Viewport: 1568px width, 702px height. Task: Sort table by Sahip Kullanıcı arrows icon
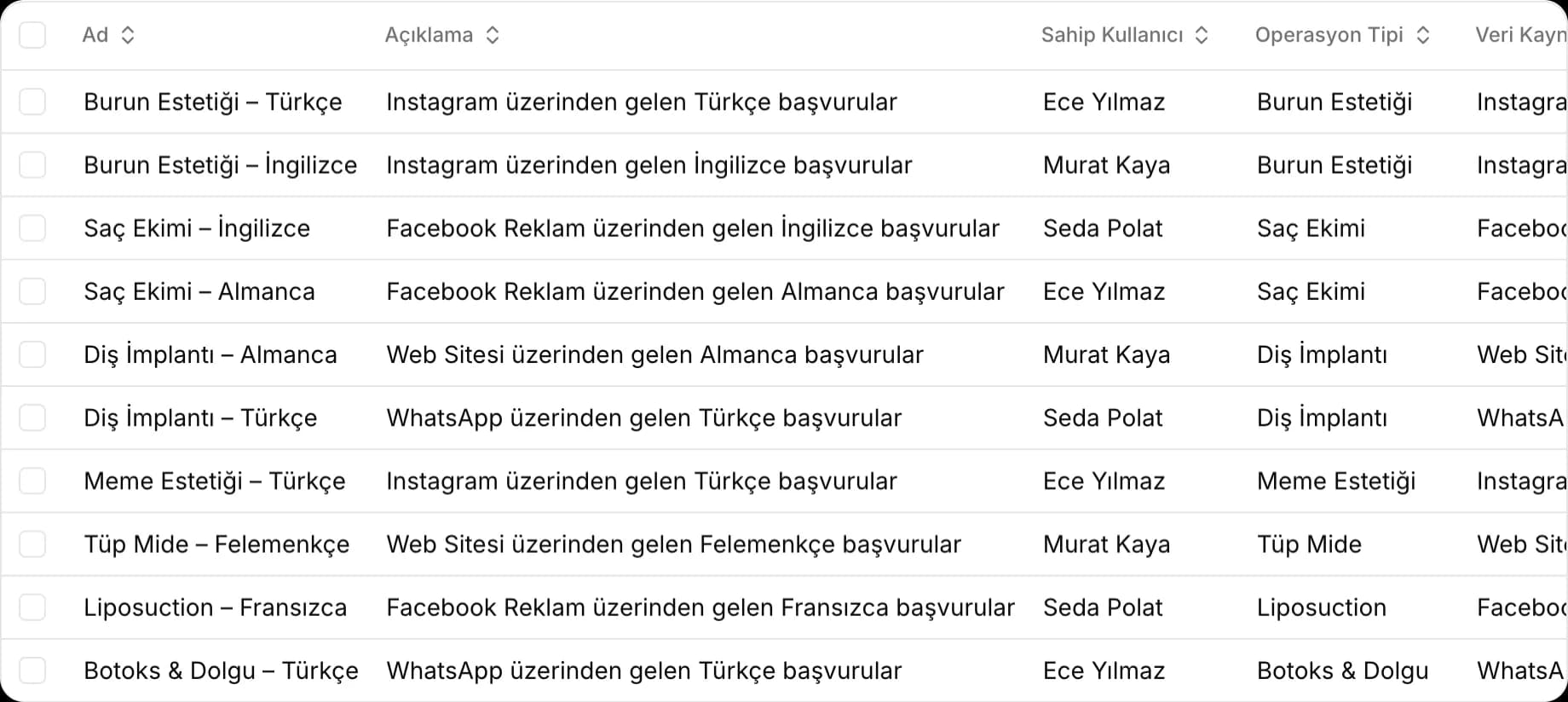point(1202,35)
